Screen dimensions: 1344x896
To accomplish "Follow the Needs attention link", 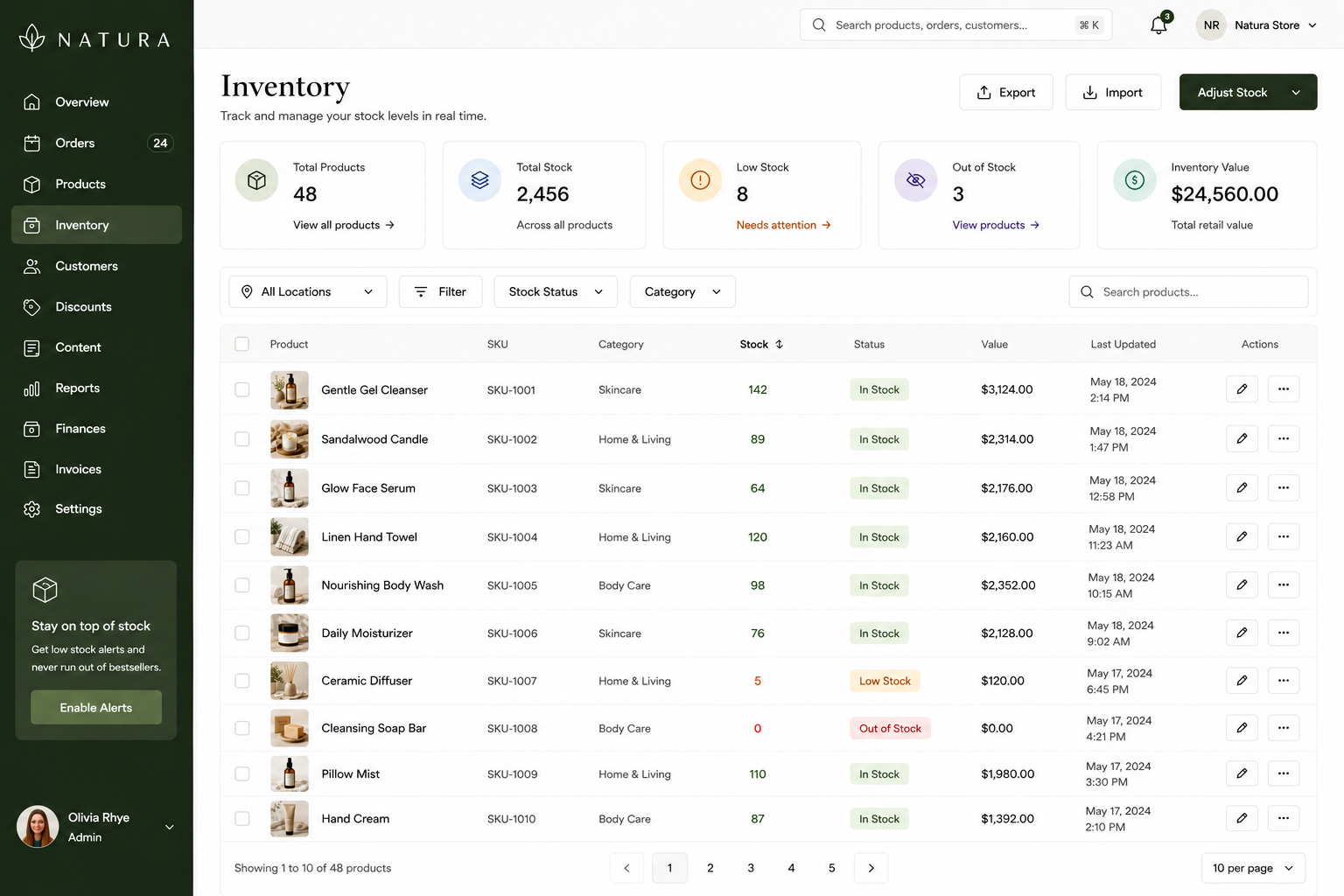I will (783, 225).
